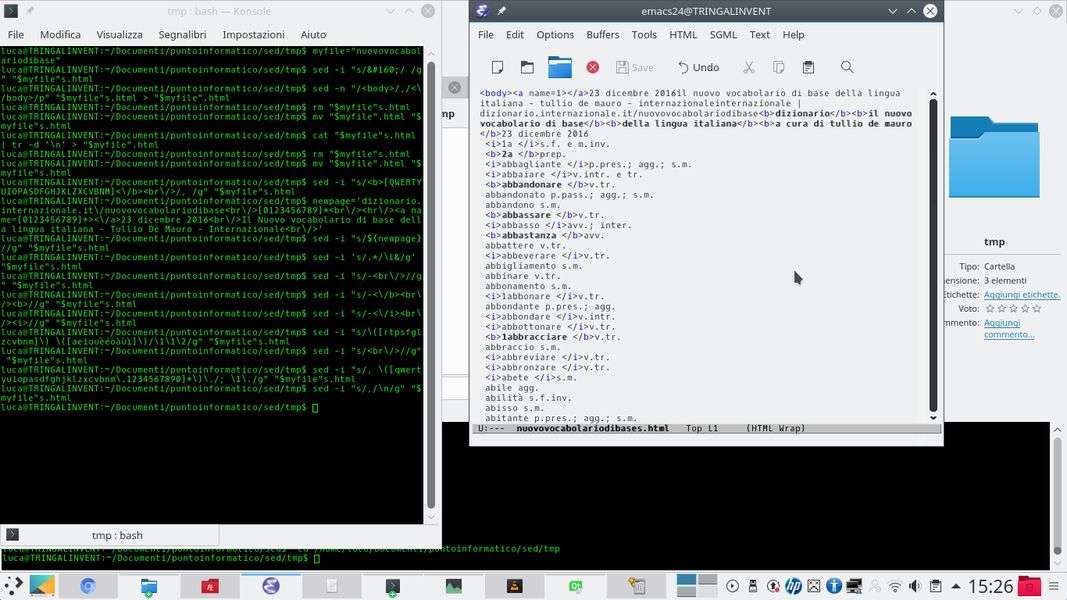The image size is (1067, 600).
Task: Open the Impostazioni menu in Konsole
Action: tap(254, 34)
